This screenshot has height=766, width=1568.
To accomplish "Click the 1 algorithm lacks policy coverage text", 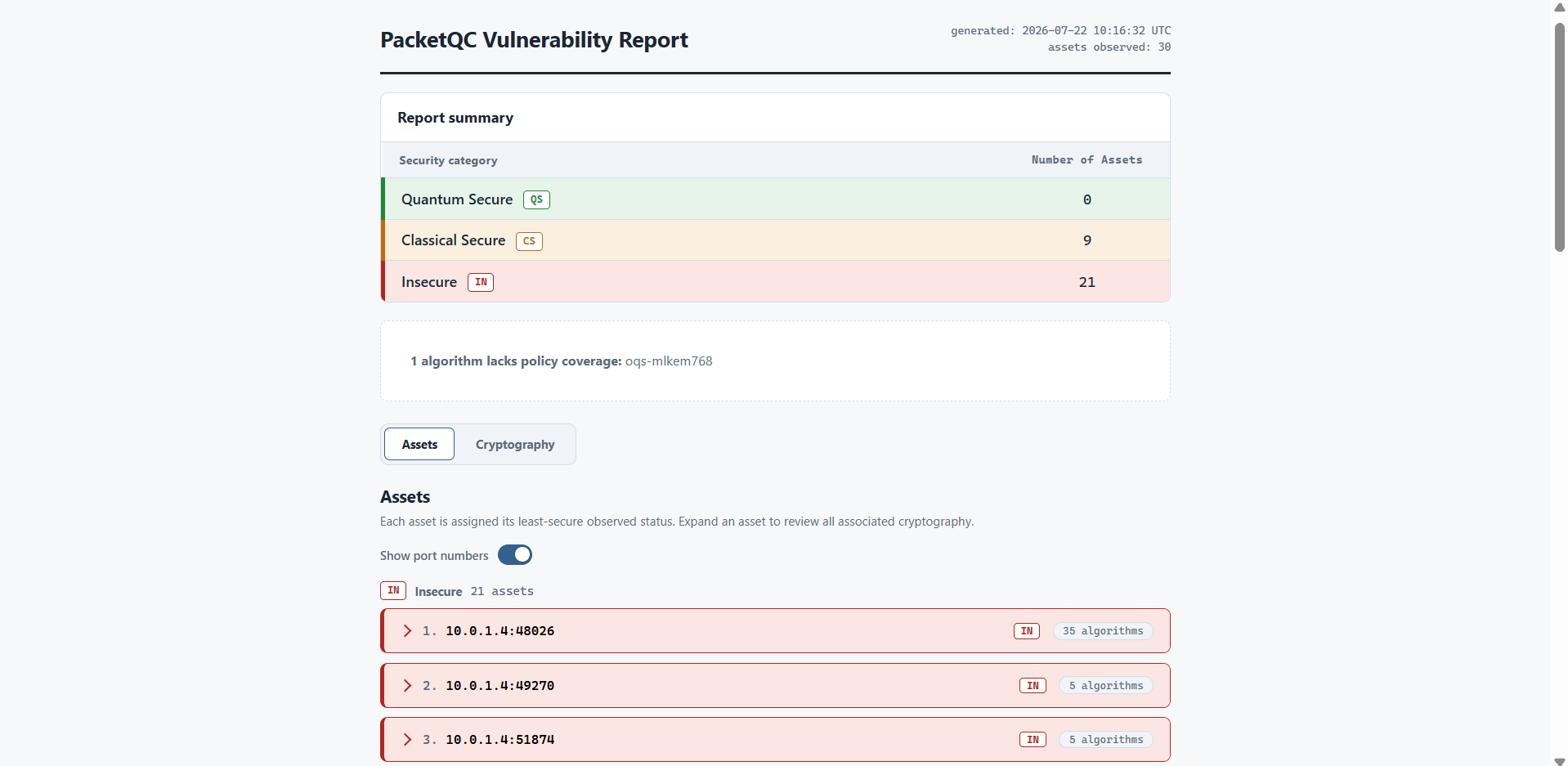I will coord(516,361).
